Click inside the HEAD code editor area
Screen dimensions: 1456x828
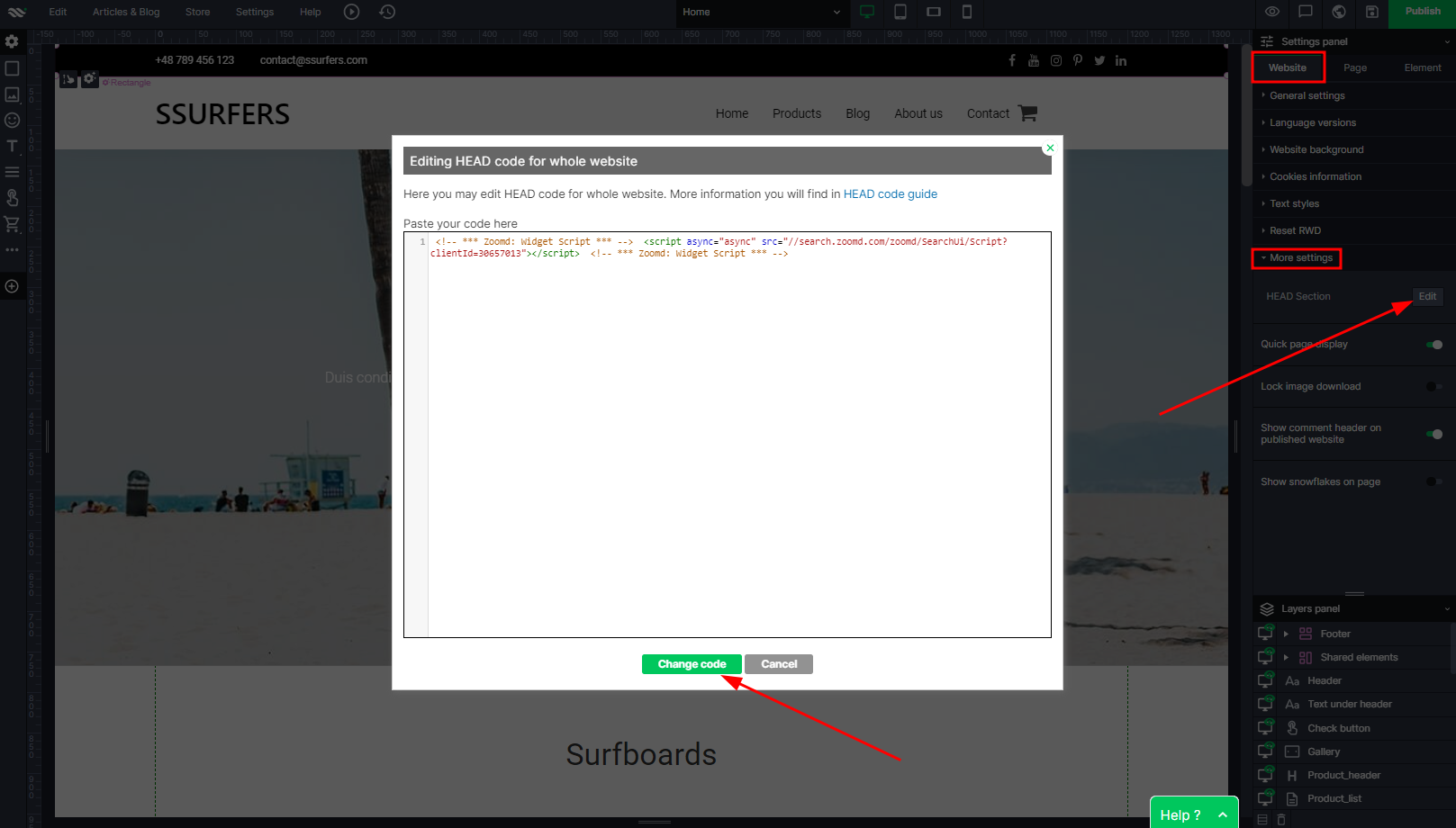pyautogui.click(x=728, y=435)
